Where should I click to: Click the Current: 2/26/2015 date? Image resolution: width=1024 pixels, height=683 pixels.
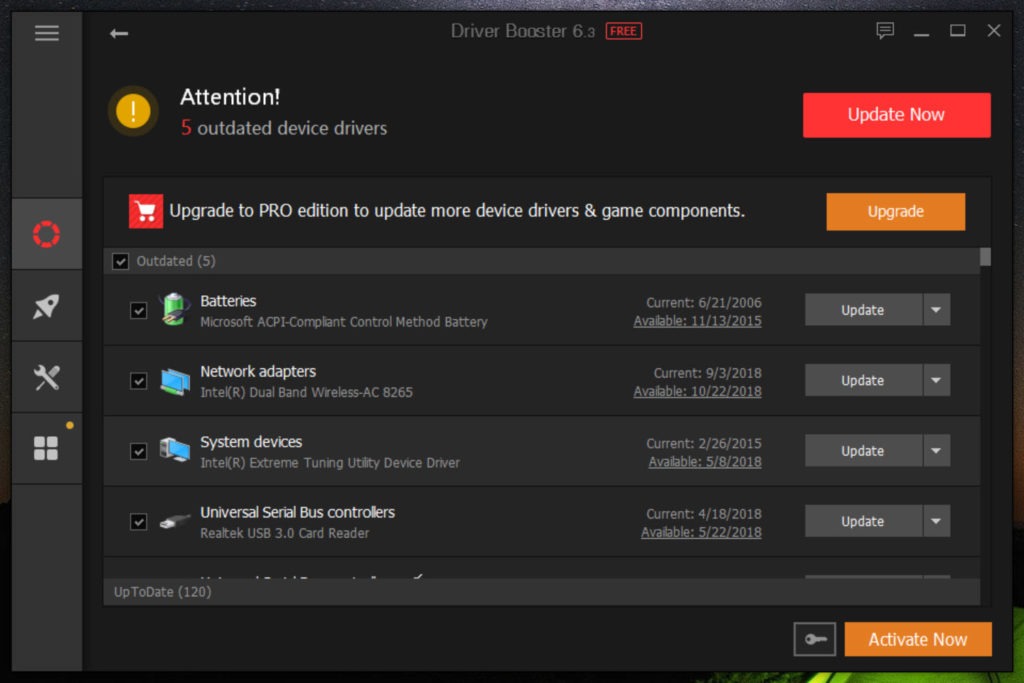click(x=703, y=443)
